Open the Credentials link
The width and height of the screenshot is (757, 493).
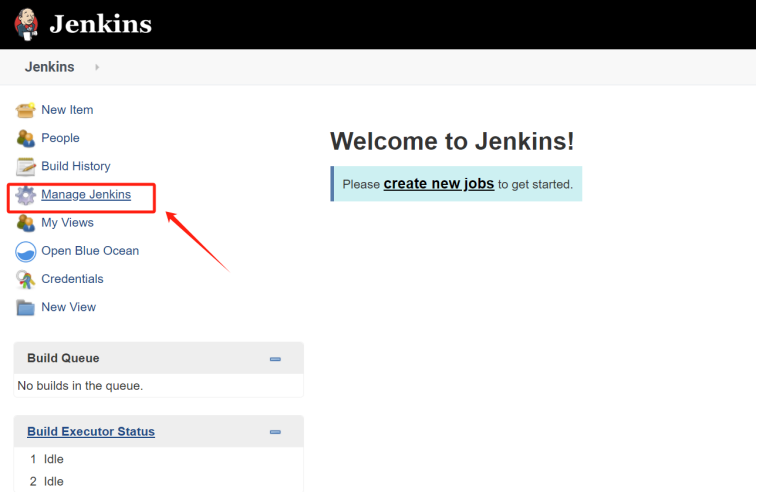click(72, 279)
